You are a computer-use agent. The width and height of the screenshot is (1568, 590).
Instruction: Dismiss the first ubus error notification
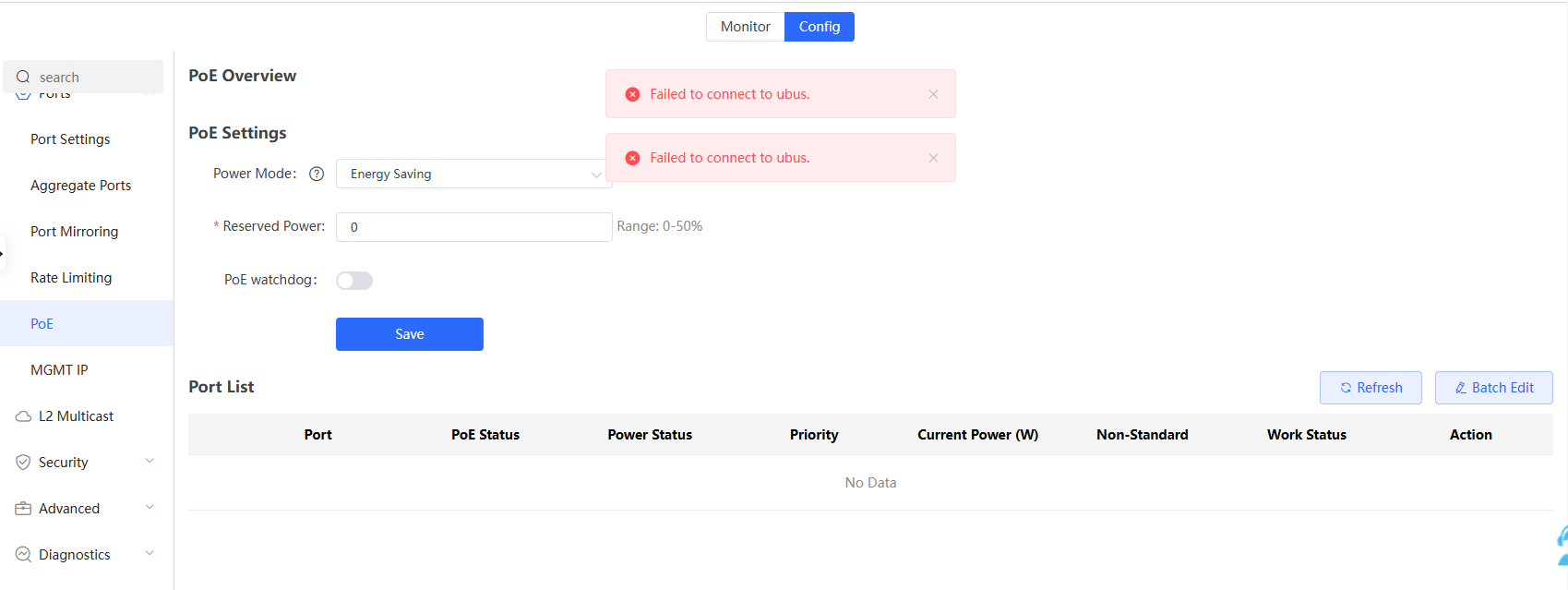point(933,94)
